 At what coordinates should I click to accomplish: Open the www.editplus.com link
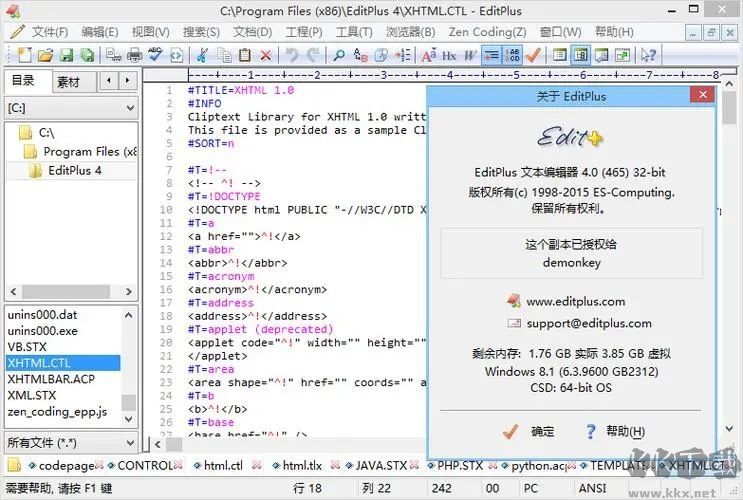pos(575,301)
